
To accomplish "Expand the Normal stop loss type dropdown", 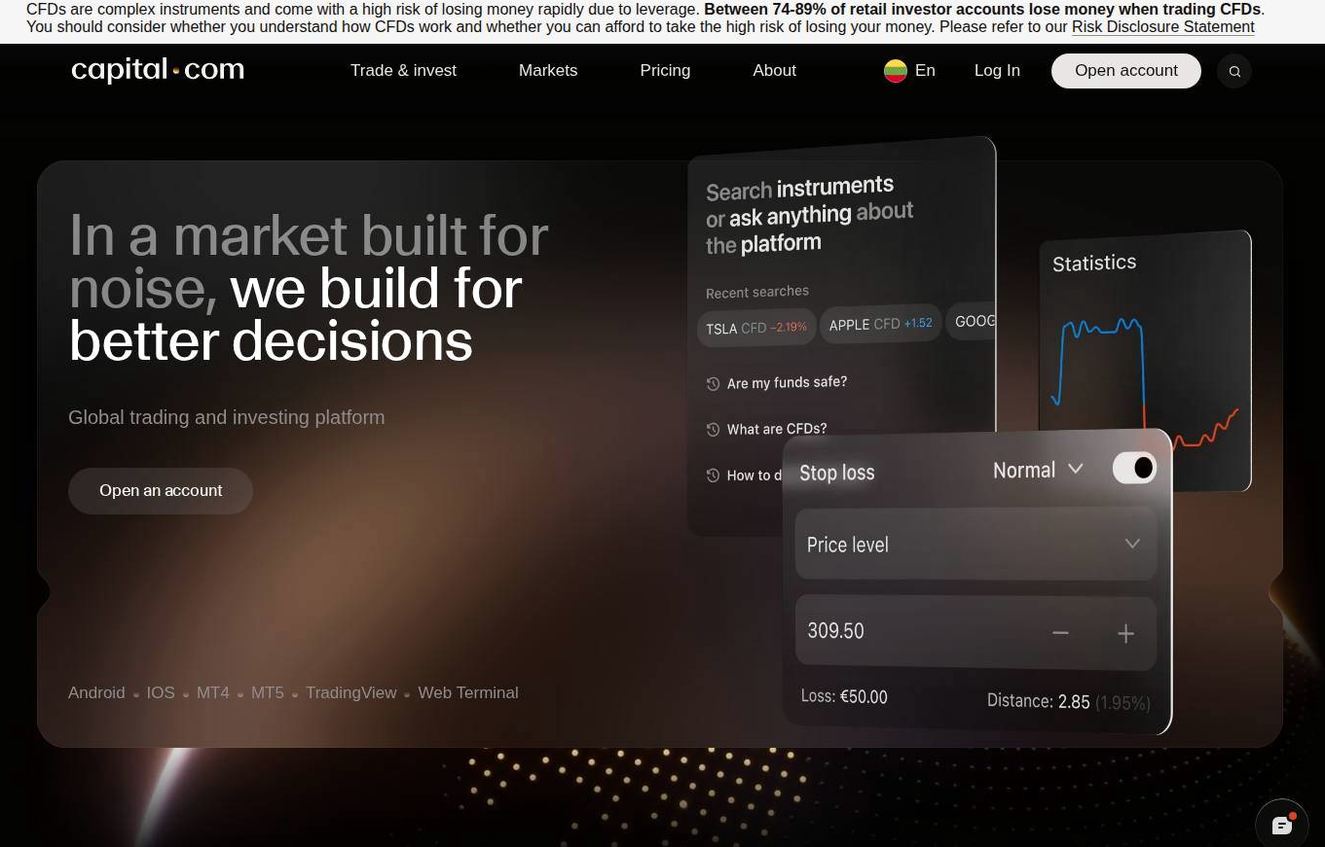I will 1038,470.
